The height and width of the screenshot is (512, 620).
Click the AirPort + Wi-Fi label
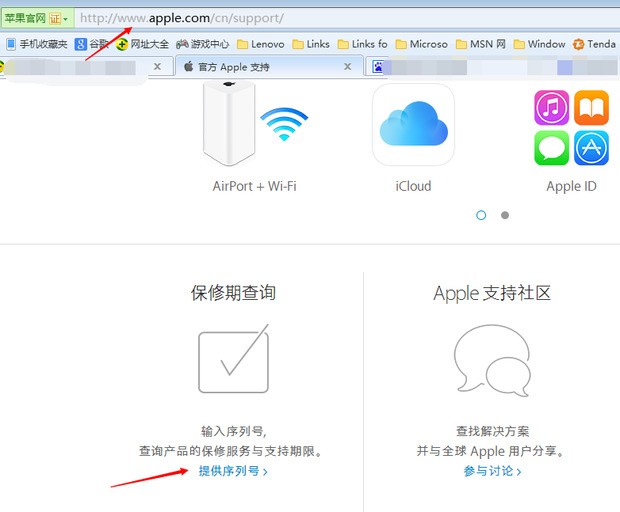(x=255, y=186)
